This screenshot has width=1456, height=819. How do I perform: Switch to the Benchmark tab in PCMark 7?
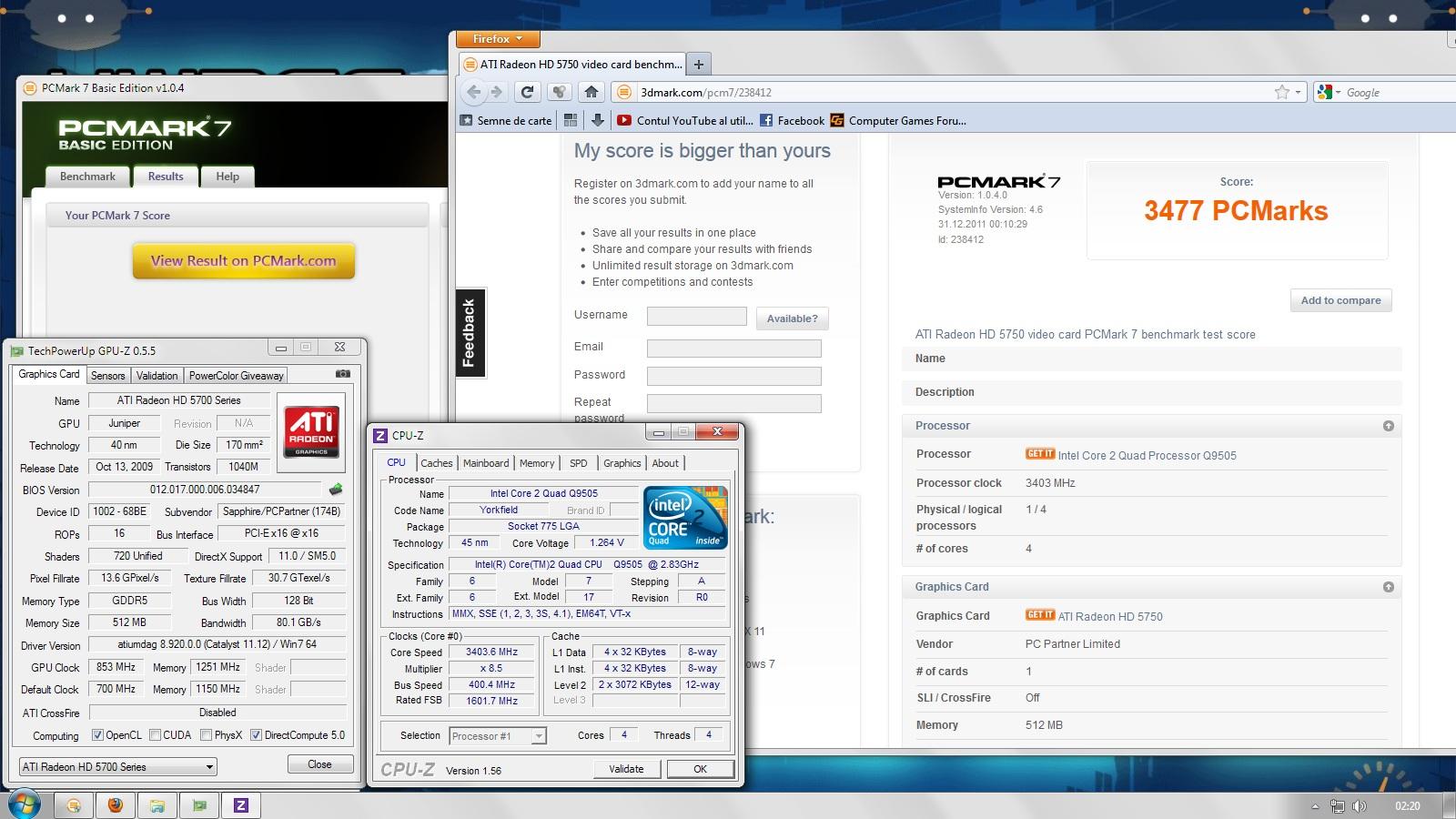pyautogui.click(x=87, y=177)
